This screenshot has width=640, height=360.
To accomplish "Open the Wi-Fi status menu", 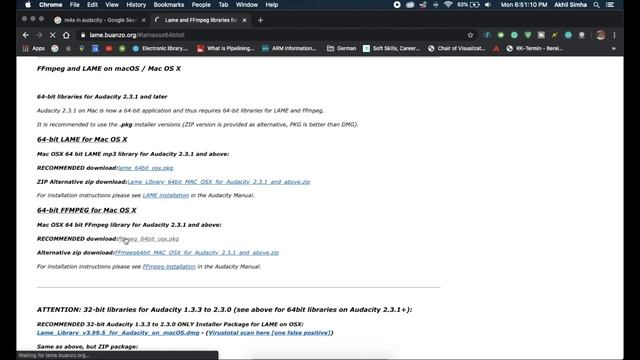I will pos(448,5).
